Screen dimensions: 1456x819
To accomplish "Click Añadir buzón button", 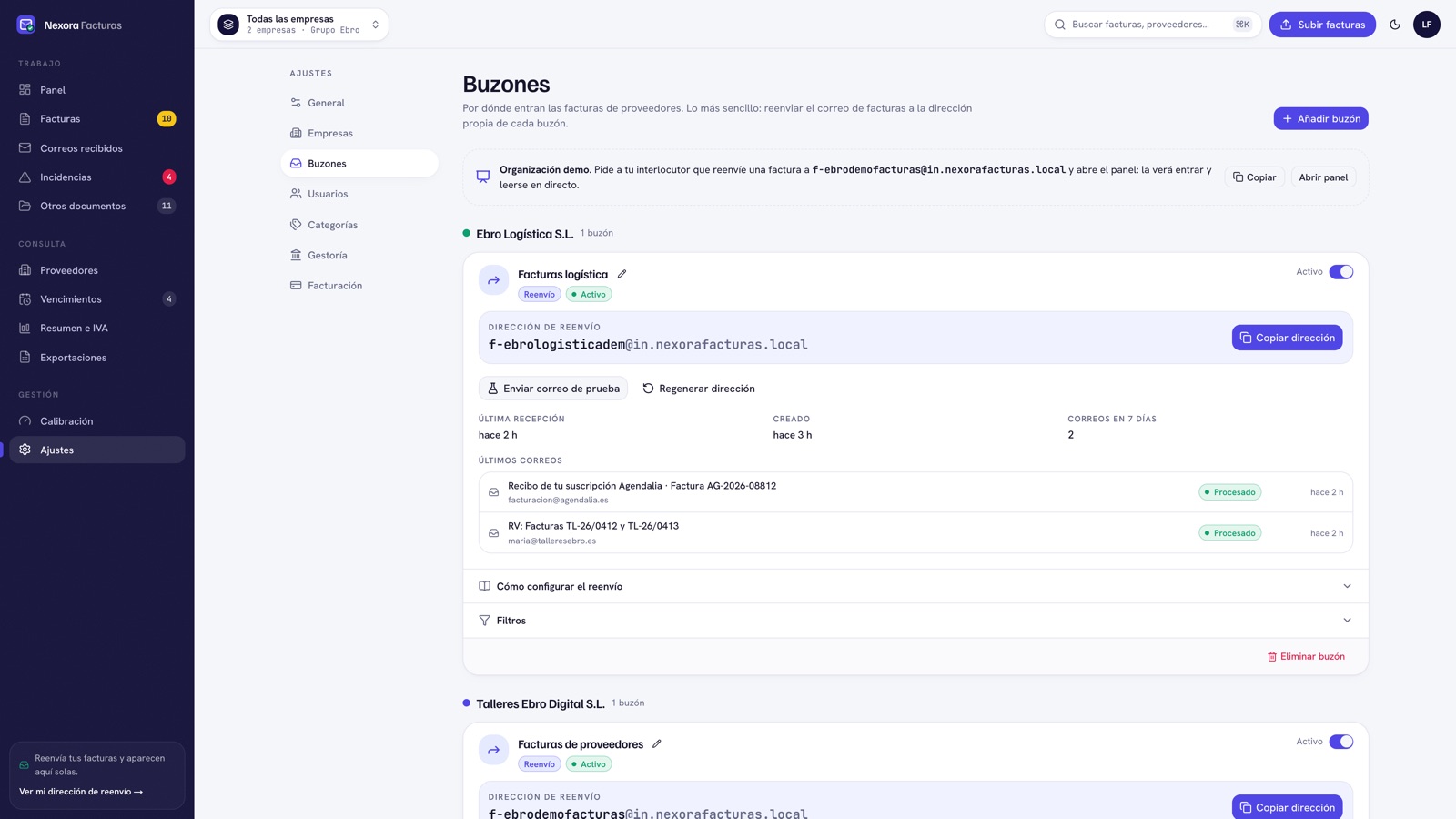I will [1320, 118].
